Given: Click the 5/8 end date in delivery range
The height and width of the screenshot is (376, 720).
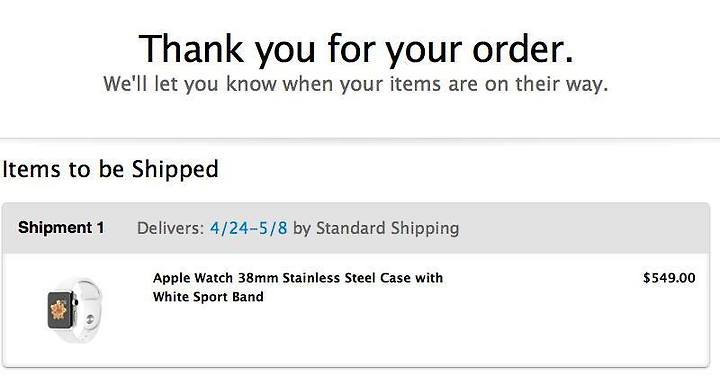Looking at the screenshot, I should pos(273,228).
